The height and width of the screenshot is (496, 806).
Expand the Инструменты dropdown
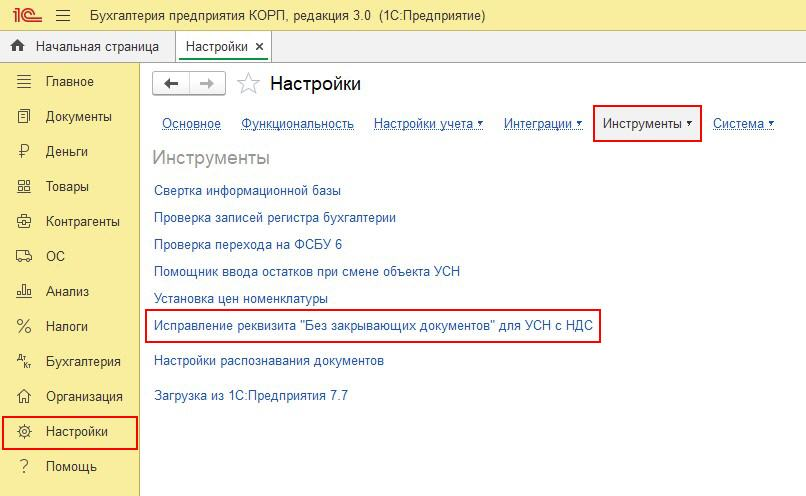647,123
